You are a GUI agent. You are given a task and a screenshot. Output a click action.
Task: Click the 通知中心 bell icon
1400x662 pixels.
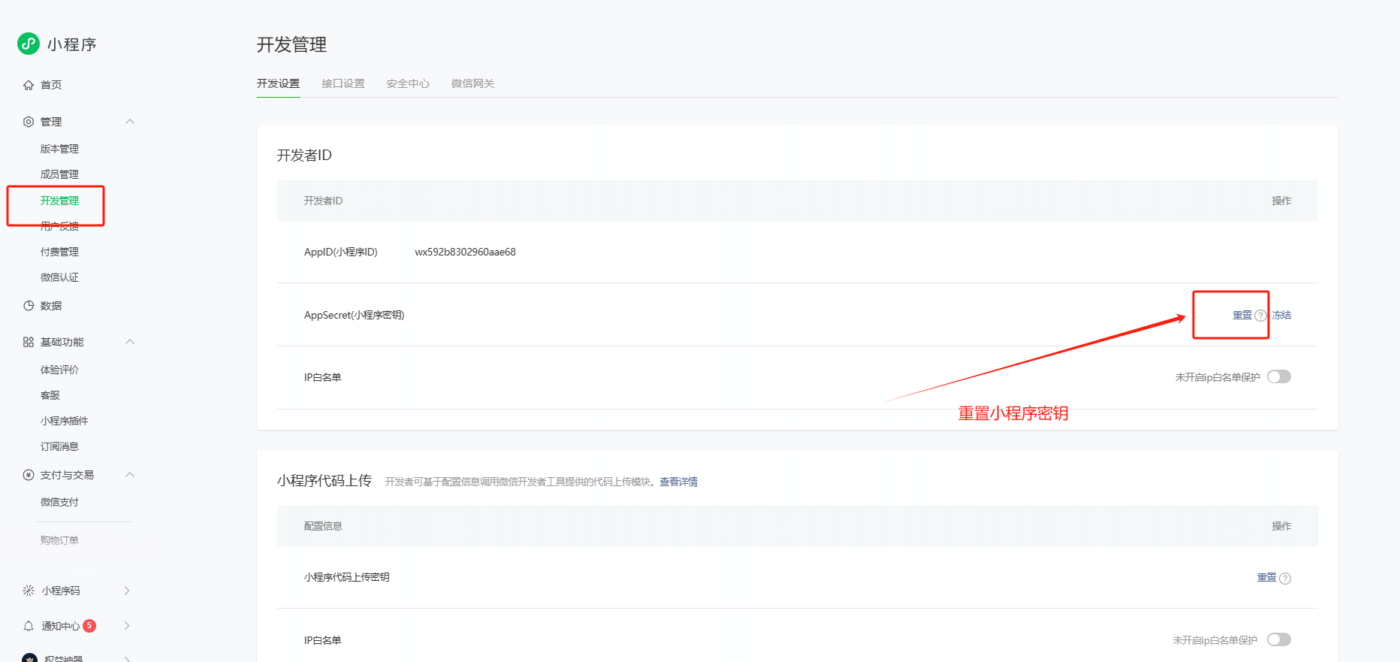pyautogui.click(x=28, y=626)
